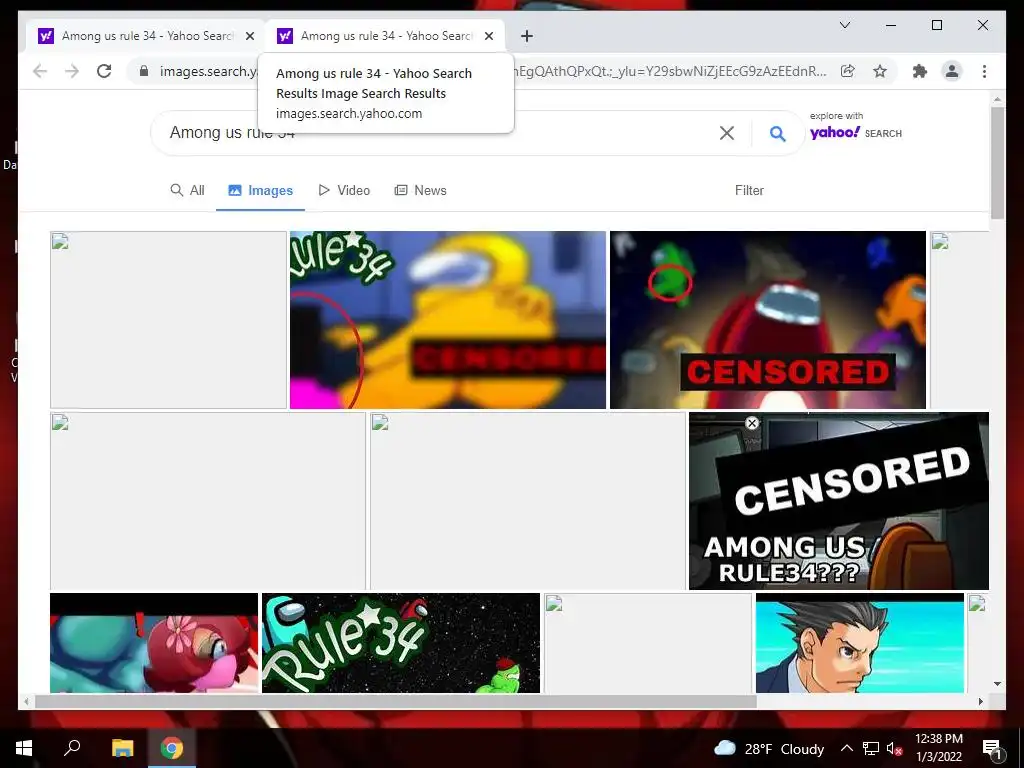Submit search with the blue magnifier icon
The width and height of the screenshot is (1024, 768).
click(x=777, y=133)
